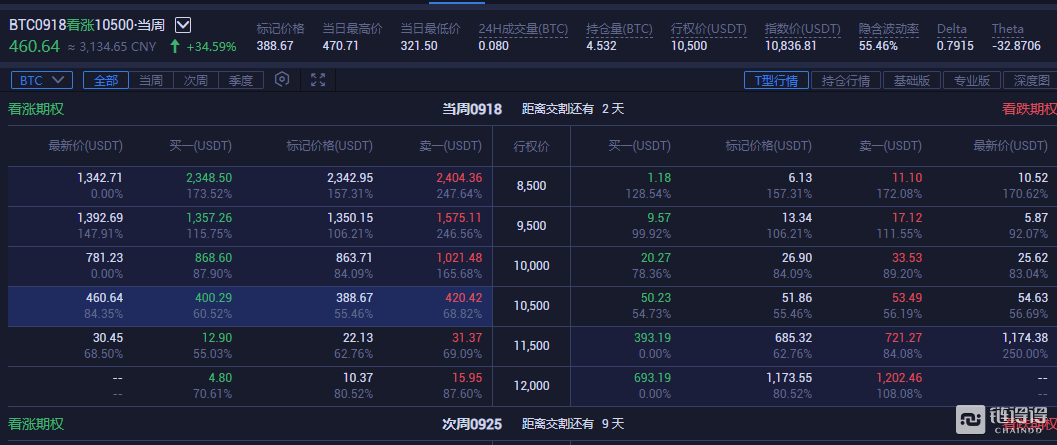Click the fullscreen expand icon
The height and width of the screenshot is (445, 1057).
[x=318, y=80]
